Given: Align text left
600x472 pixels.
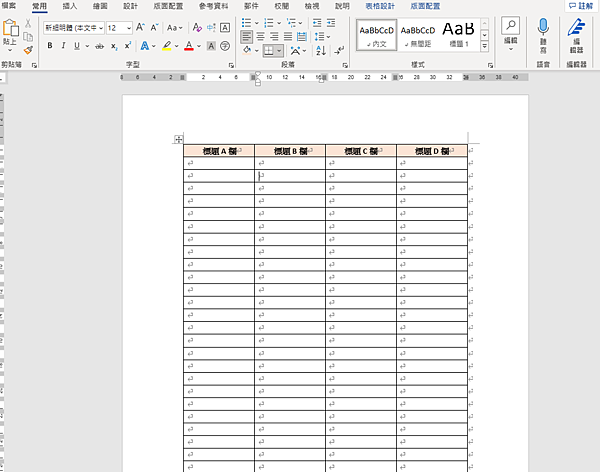Looking at the screenshot, I should pyautogui.click(x=247, y=37).
